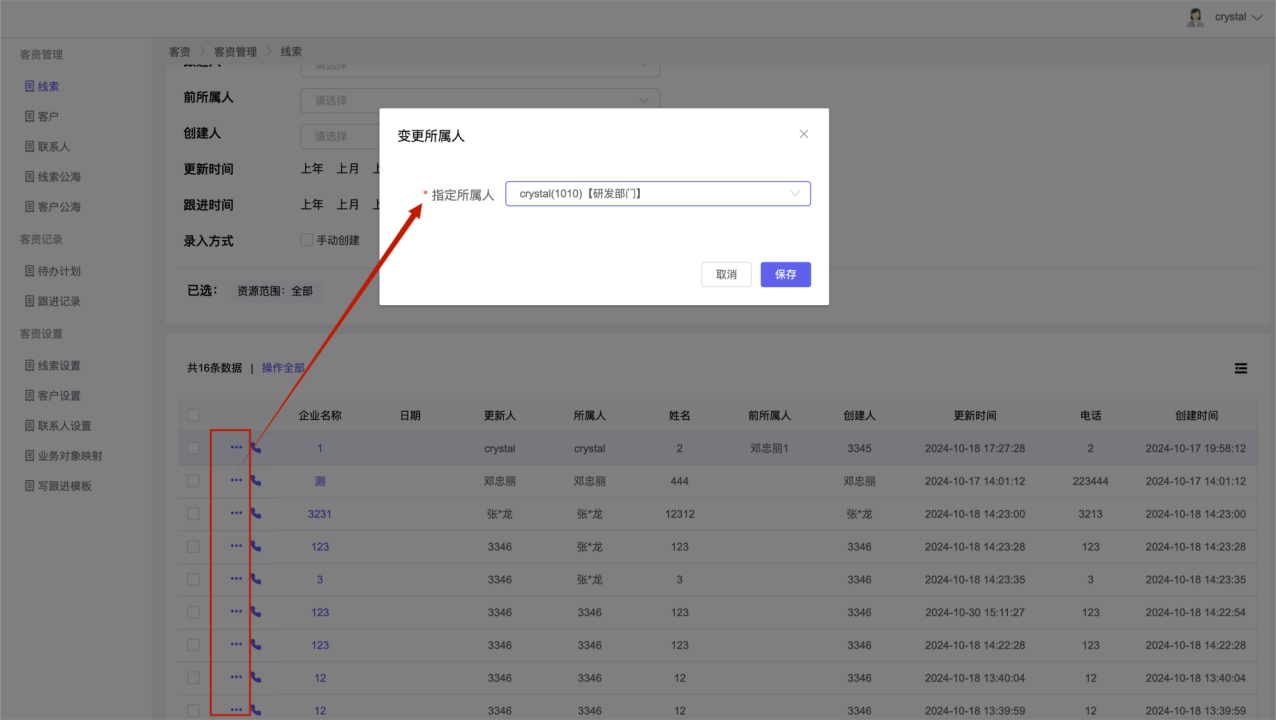
Task: Open more actions for row updated 14:23:28
Action: click(x=236, y=546)
